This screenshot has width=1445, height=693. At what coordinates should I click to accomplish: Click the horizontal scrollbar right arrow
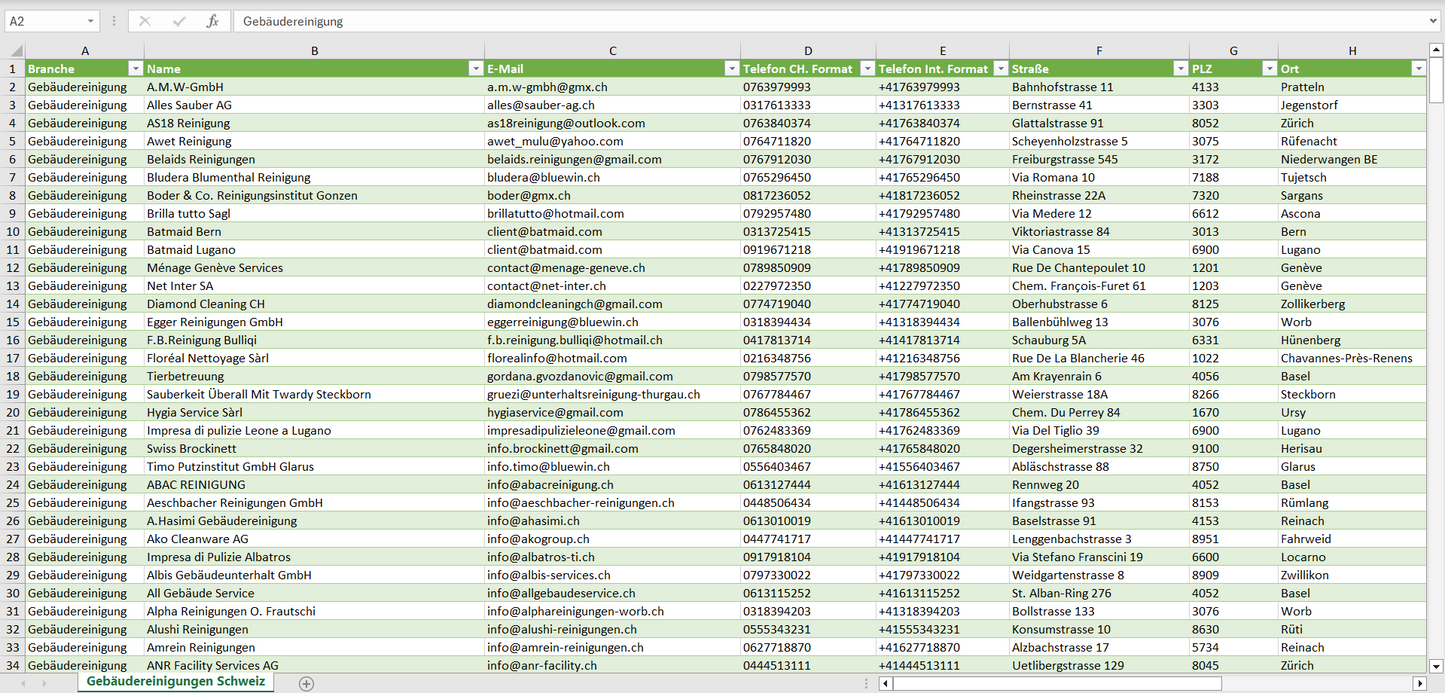[1418, 684]
